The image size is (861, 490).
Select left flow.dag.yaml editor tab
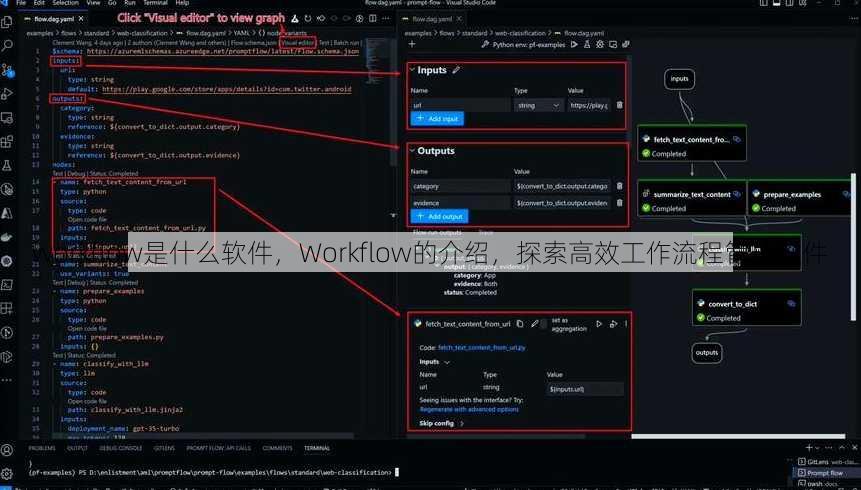coord(54,19)
